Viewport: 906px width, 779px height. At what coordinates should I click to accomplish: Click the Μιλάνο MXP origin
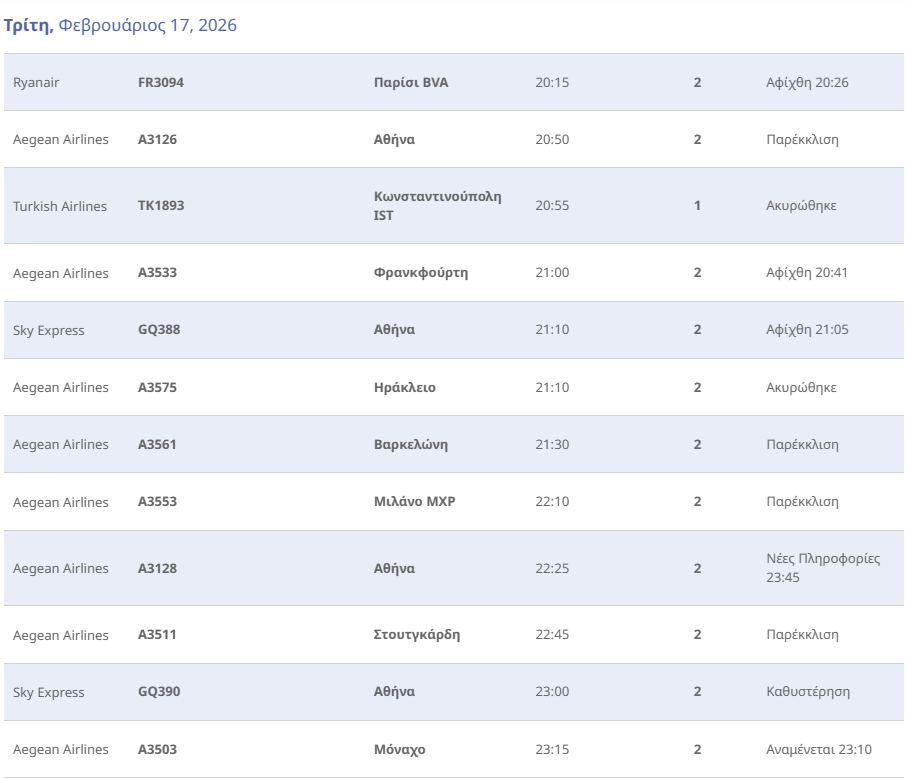[414, 502]
